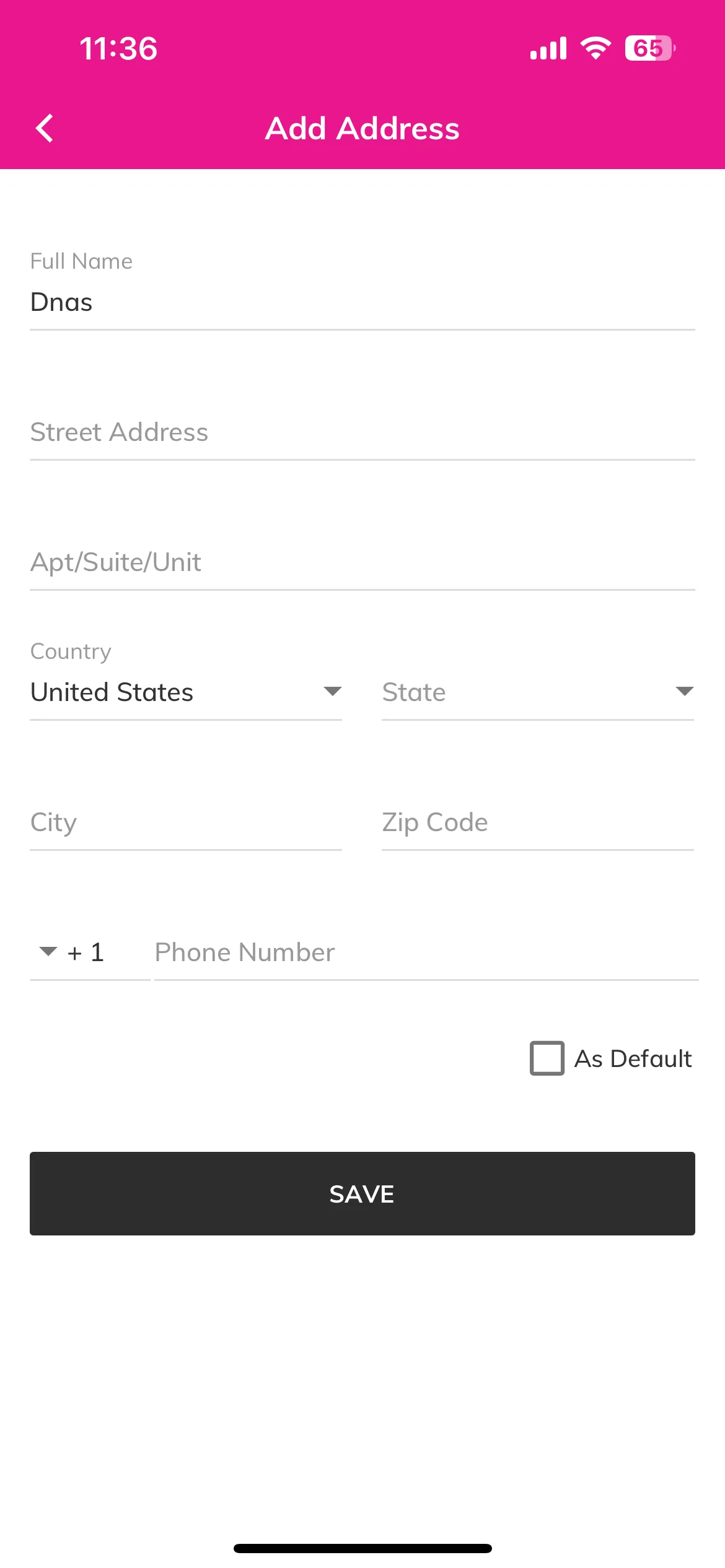Tap the Add Address header title
This screenshot has height=1568, width=725.
(362, 128)
